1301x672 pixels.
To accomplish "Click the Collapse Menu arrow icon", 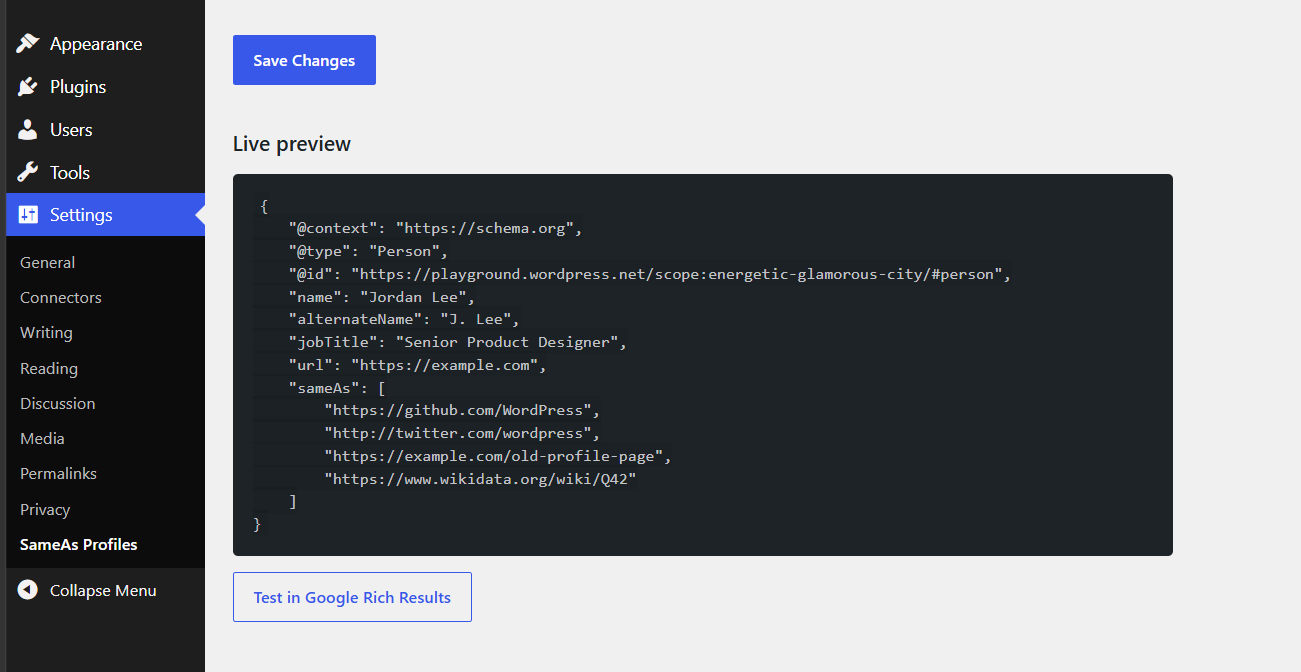I will pyautogui.click(x=28, y=590).
